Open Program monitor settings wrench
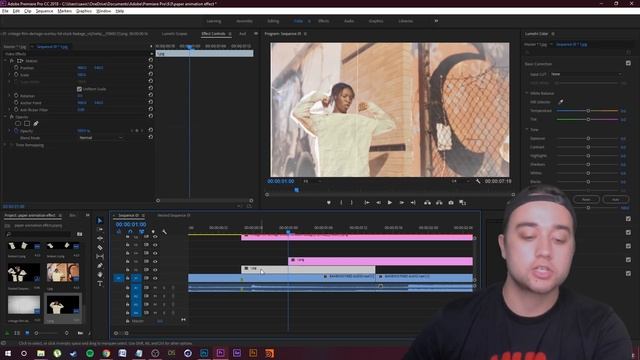Viewport: 640px width, 360px height. click(x=478, y=181)
